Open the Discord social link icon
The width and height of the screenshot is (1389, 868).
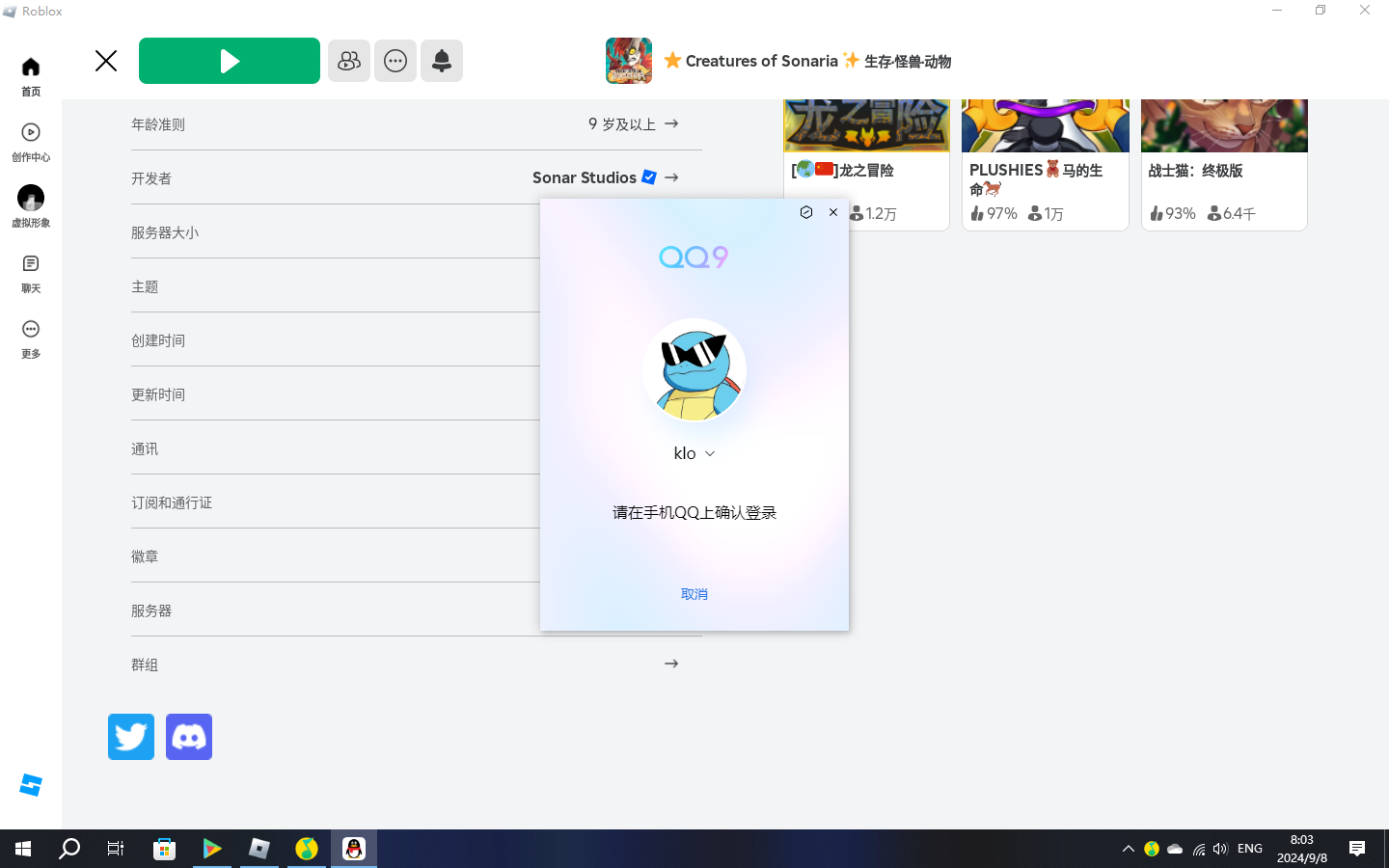coord(189,737)
